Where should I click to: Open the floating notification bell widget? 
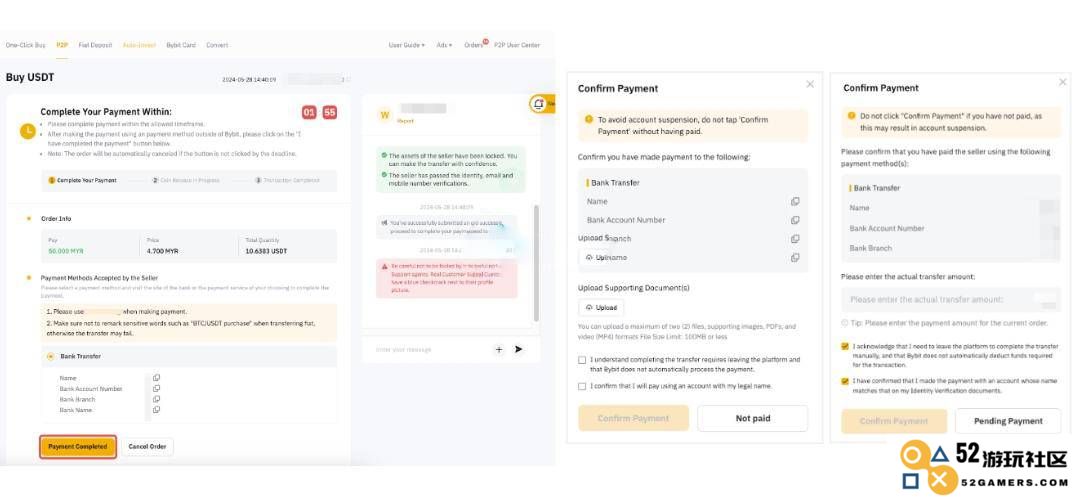tap(541, 104)
